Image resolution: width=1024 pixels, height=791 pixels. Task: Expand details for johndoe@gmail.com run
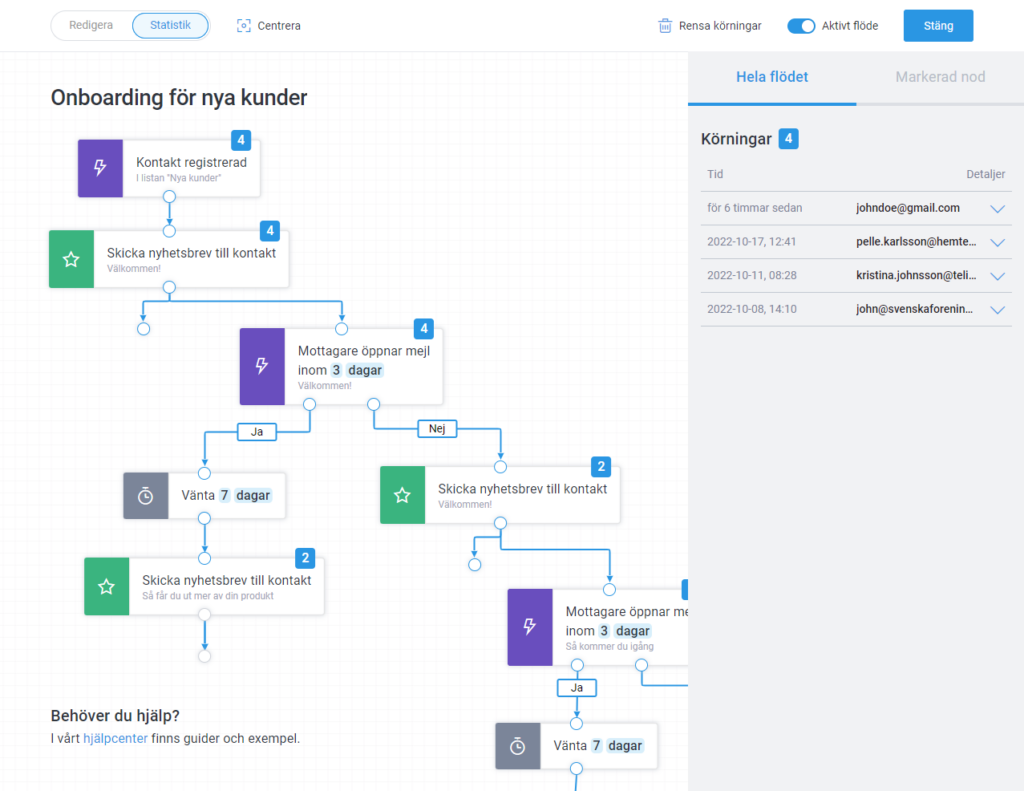[996, 209]
